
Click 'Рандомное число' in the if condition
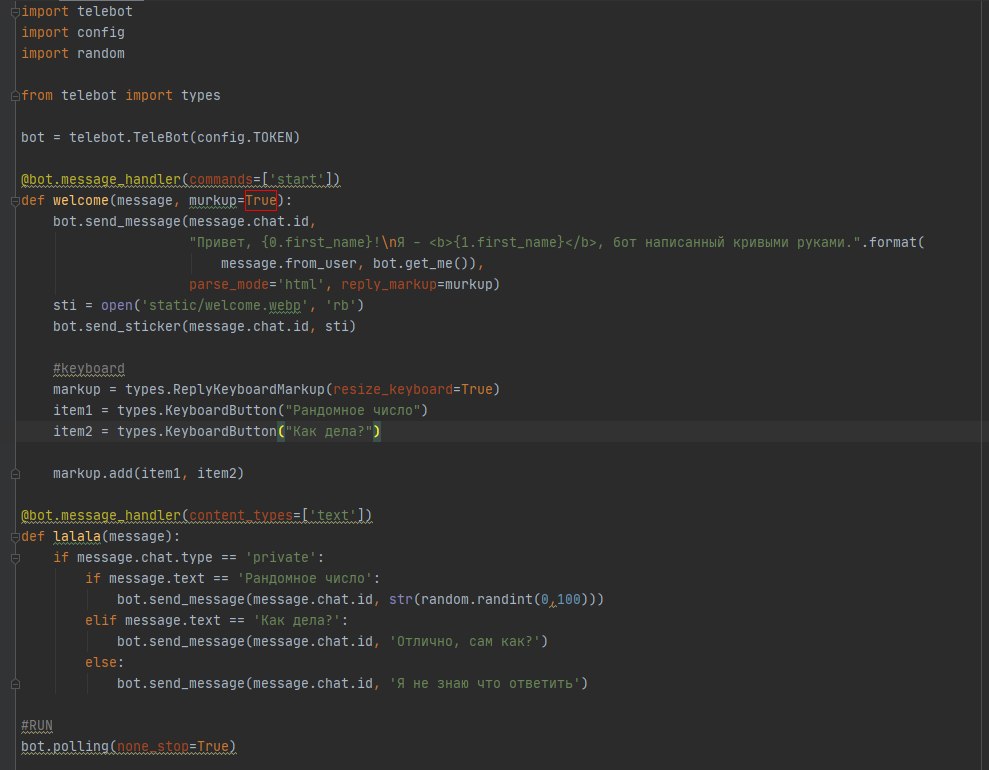coord(305,578)
